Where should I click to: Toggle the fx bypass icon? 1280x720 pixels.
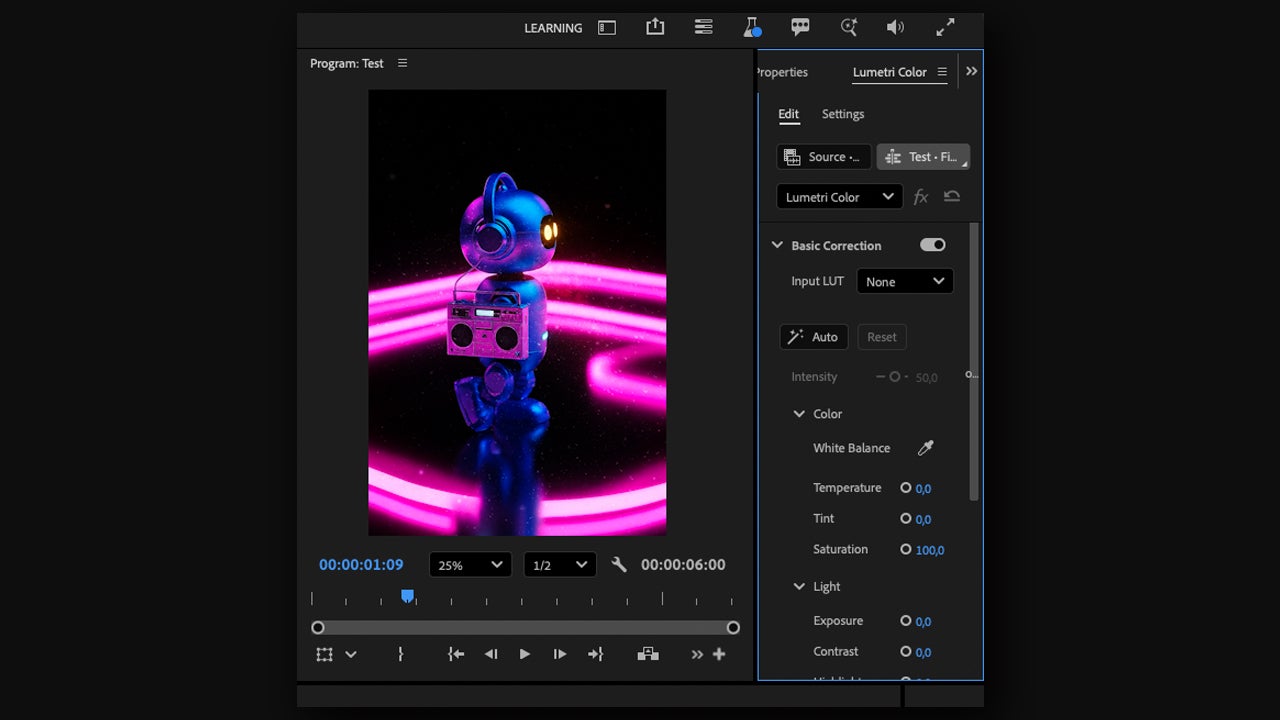pos(921,197)
